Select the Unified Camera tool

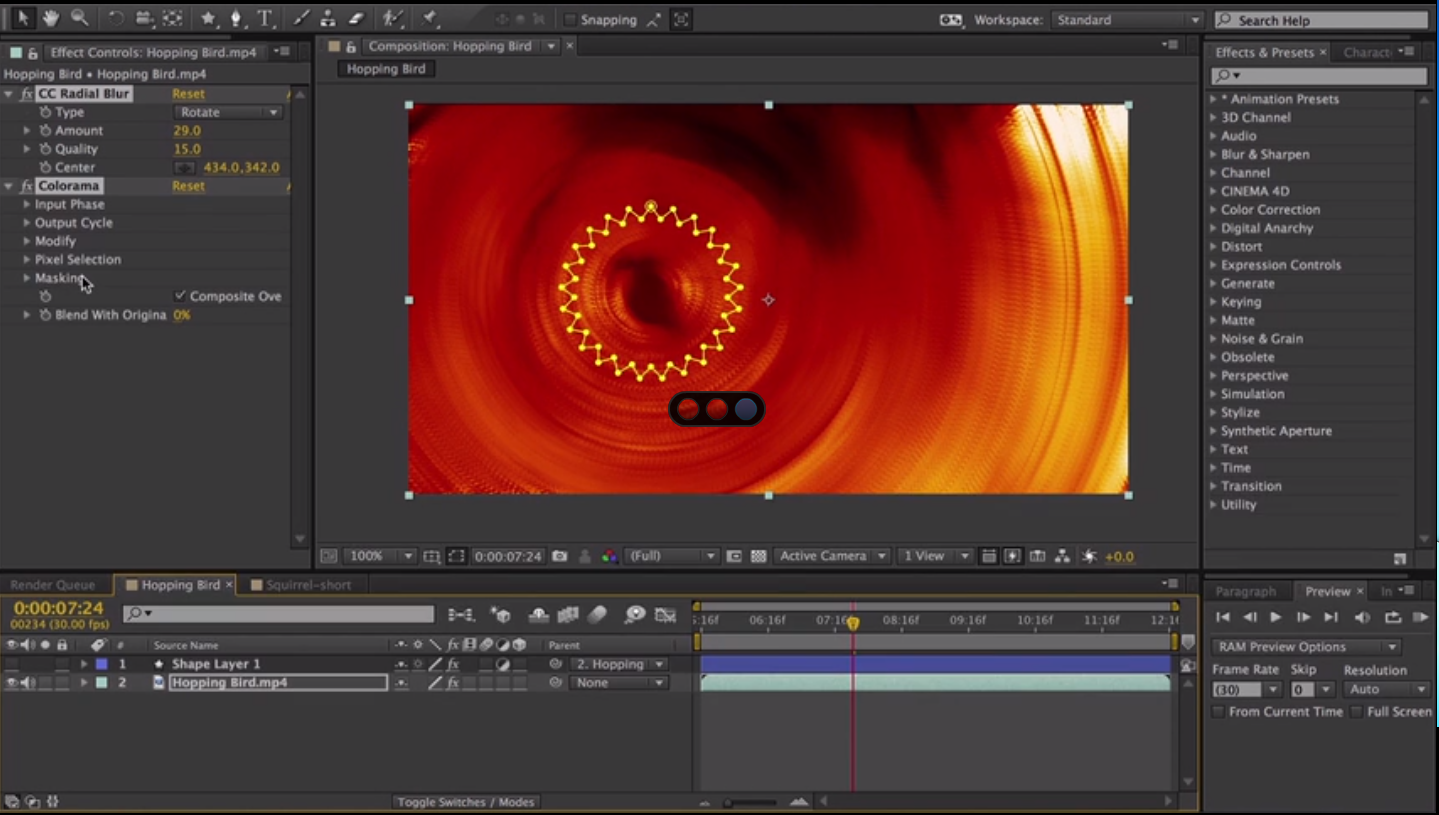144,18
